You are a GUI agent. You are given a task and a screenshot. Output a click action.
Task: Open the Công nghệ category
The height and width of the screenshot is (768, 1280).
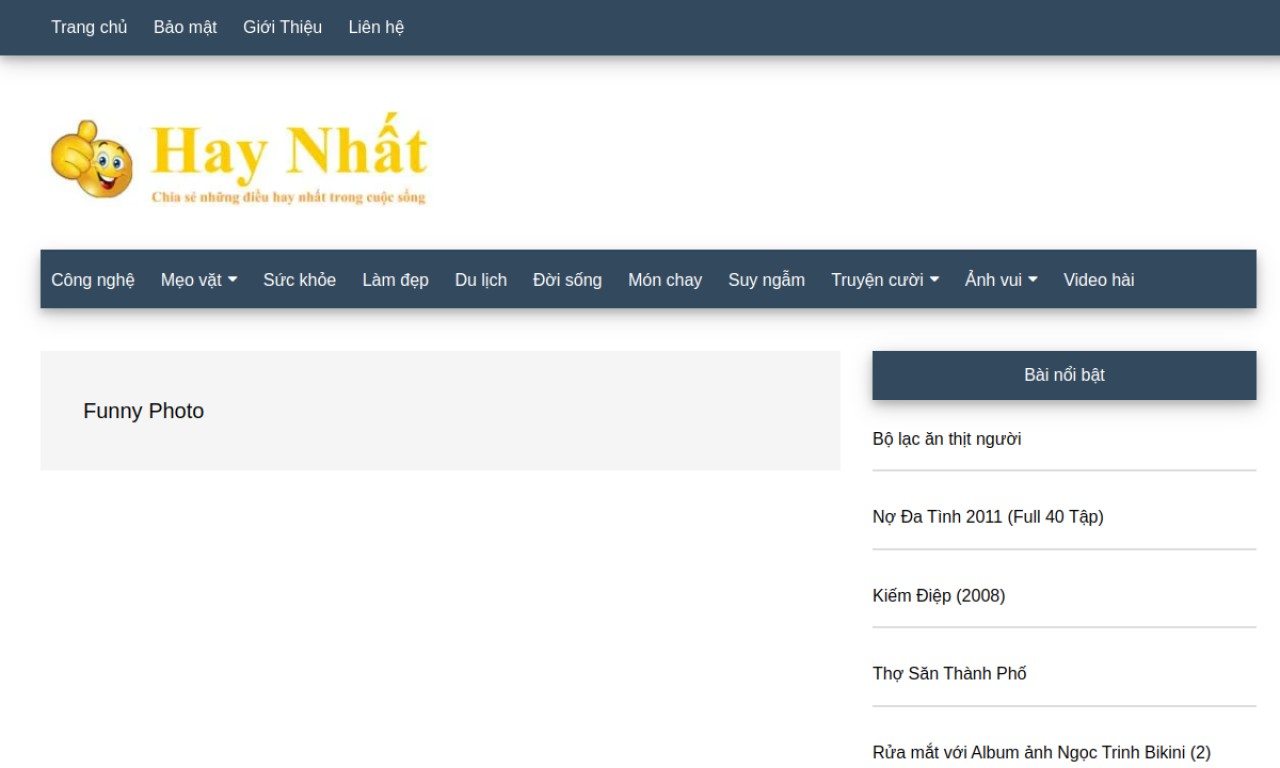[x=93, y=280]
